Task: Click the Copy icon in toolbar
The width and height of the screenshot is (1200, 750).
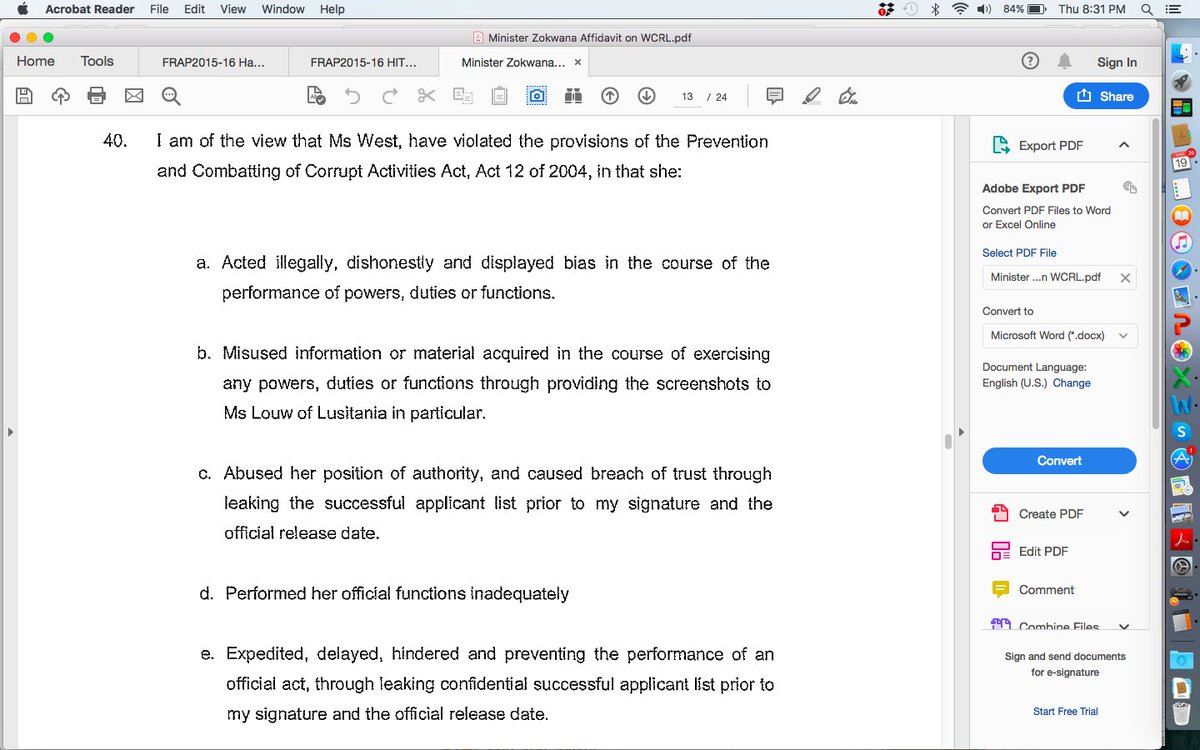Action: [462, 96]
